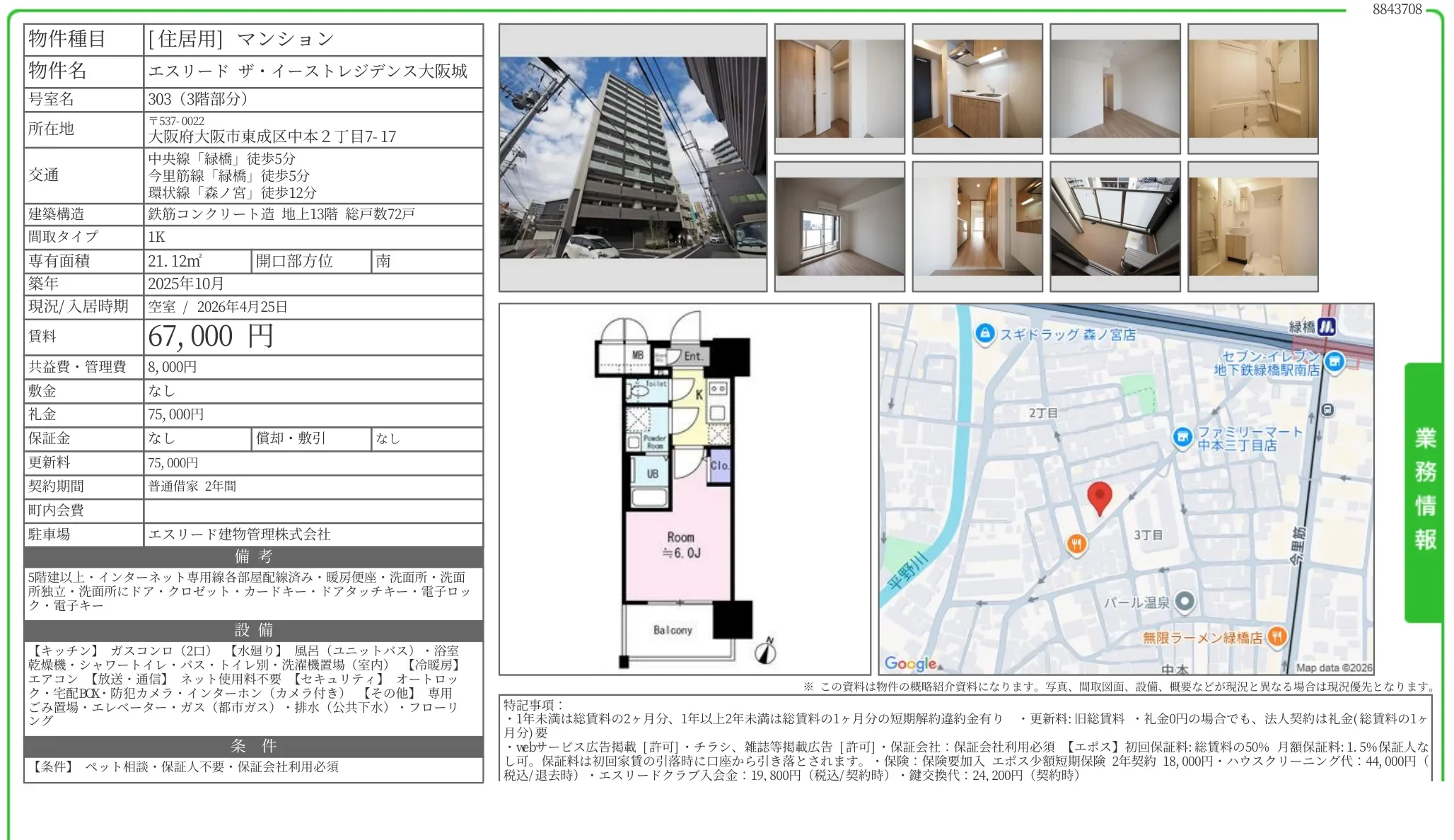Open the washroom vanity photo thumbnail

1252,226
